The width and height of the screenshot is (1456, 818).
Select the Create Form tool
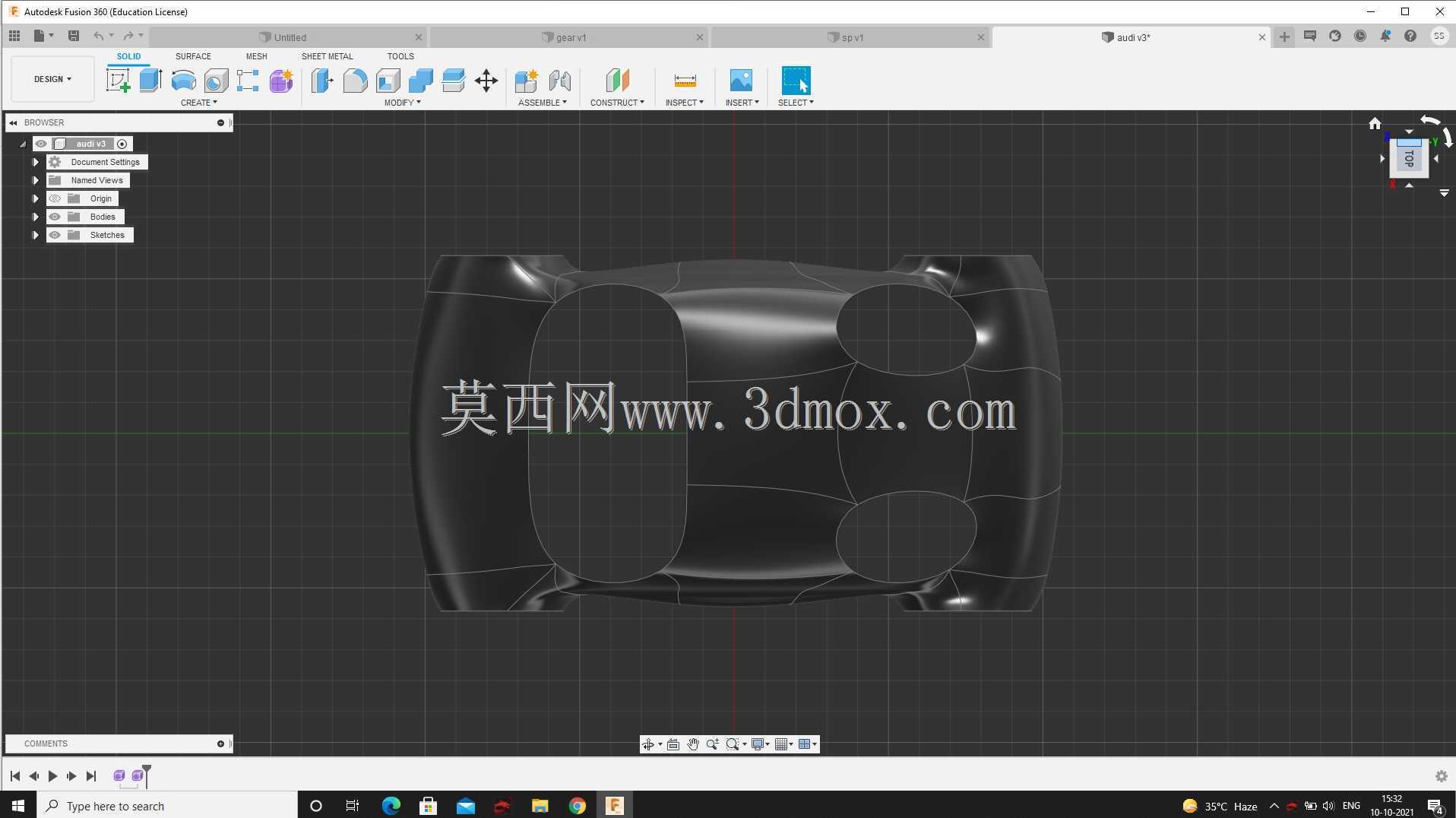[x=281, y=81]
